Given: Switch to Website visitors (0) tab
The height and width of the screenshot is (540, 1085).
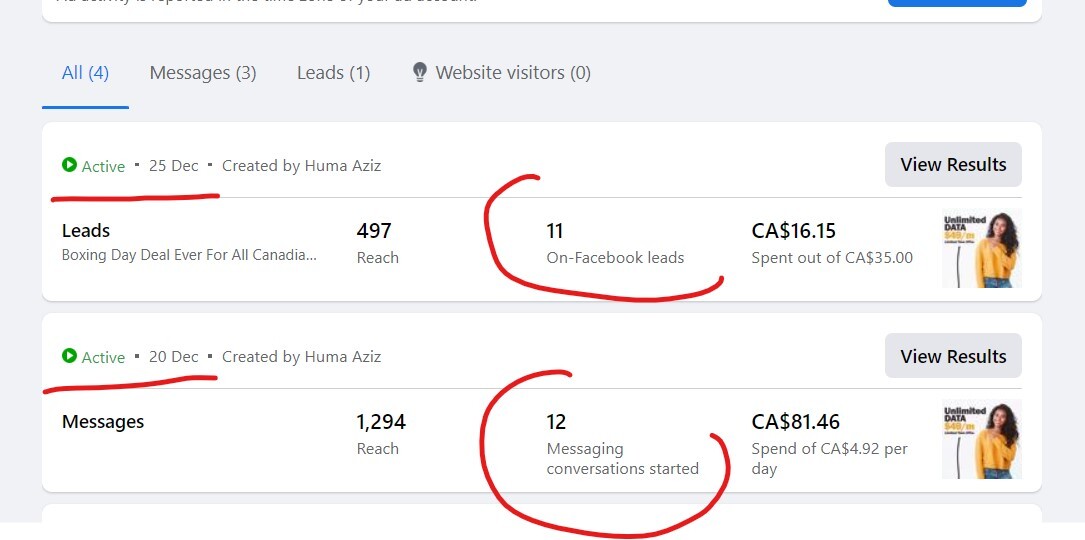Looking at the screenshot, I should click(x=512, y=73).
